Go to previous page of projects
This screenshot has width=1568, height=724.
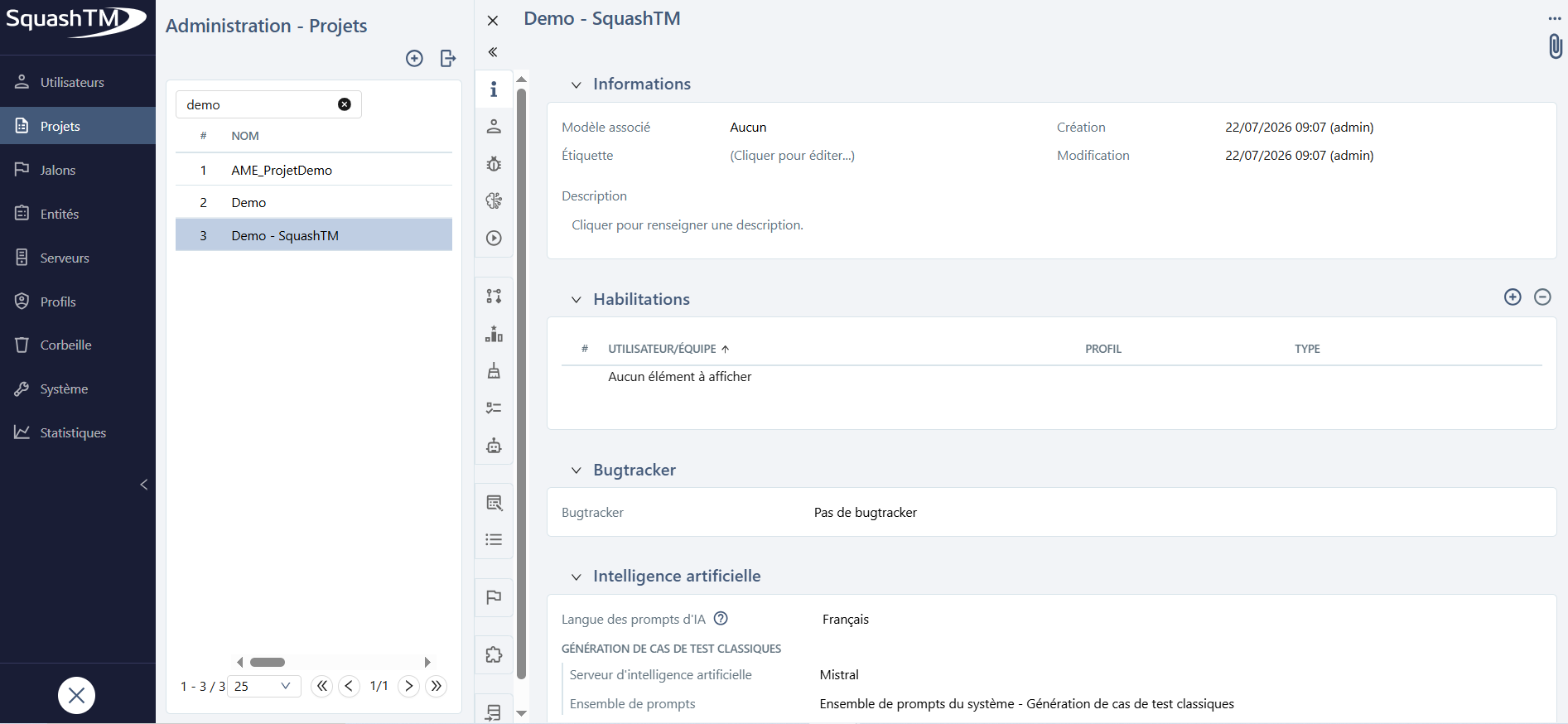(350, 686)
